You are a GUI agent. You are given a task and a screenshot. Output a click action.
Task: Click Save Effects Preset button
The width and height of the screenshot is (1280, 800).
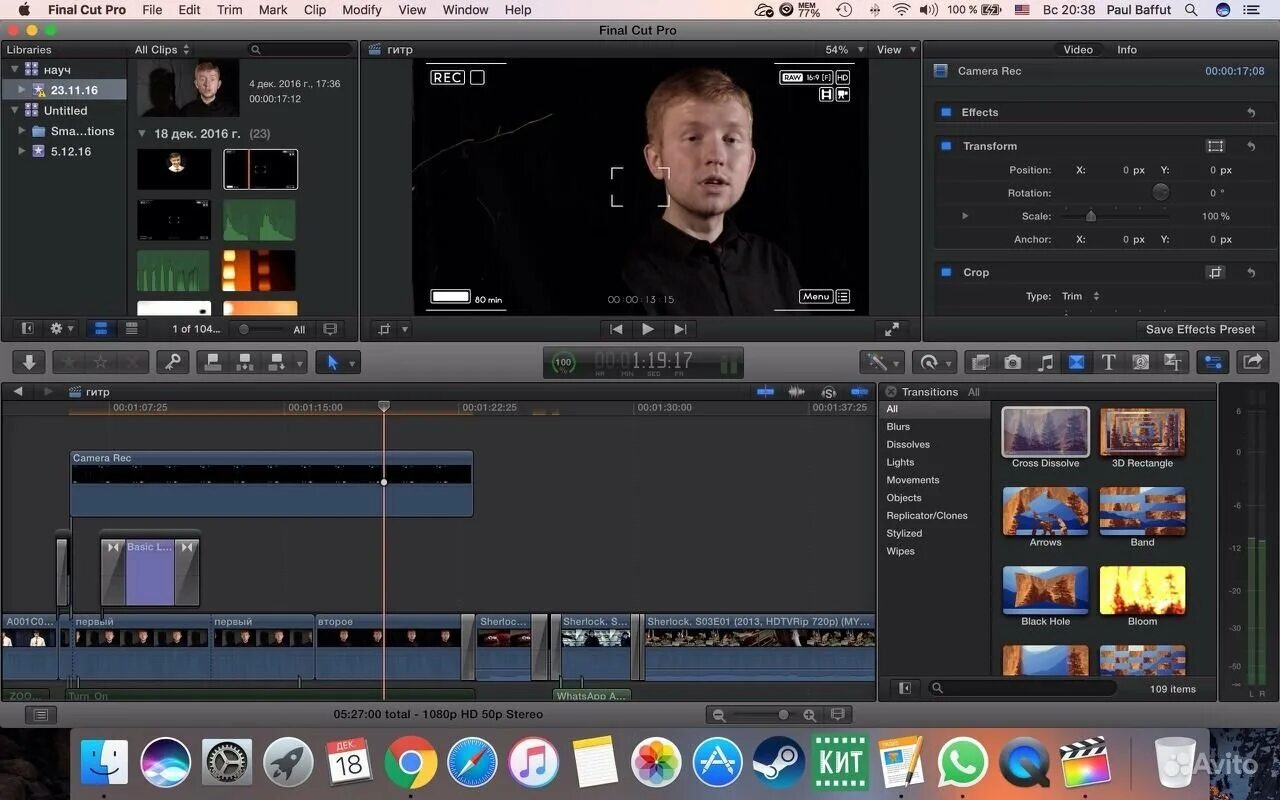pos(1200,329)
